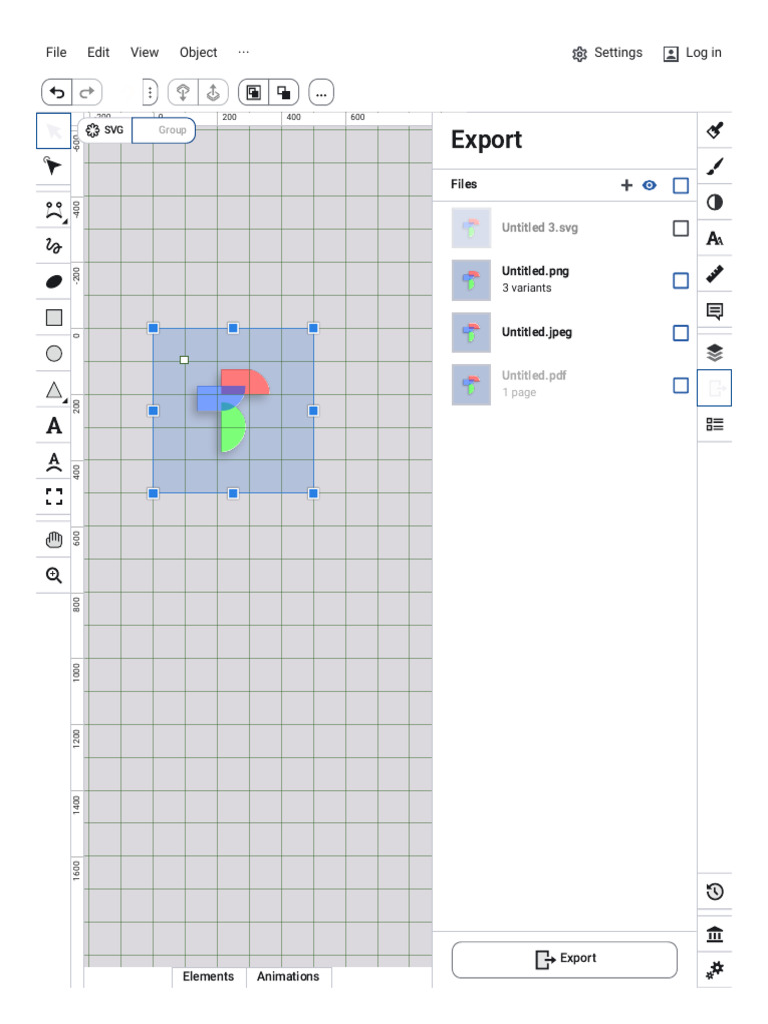Open the View menu
Viewport: 768px width, 1024px height.
tap(144, 52)
